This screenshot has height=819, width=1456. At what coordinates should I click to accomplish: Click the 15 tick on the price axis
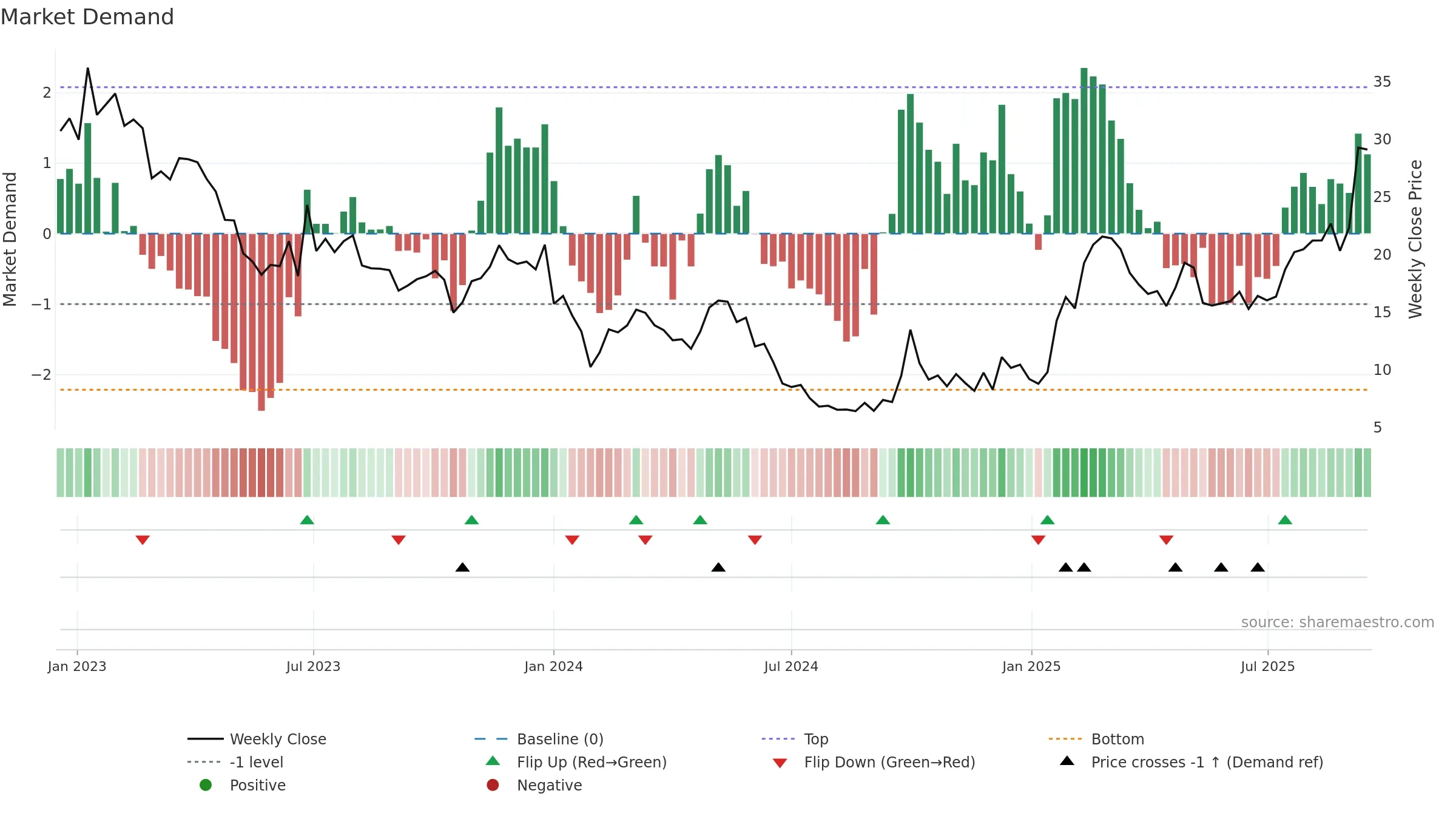tap(1383, 312)
